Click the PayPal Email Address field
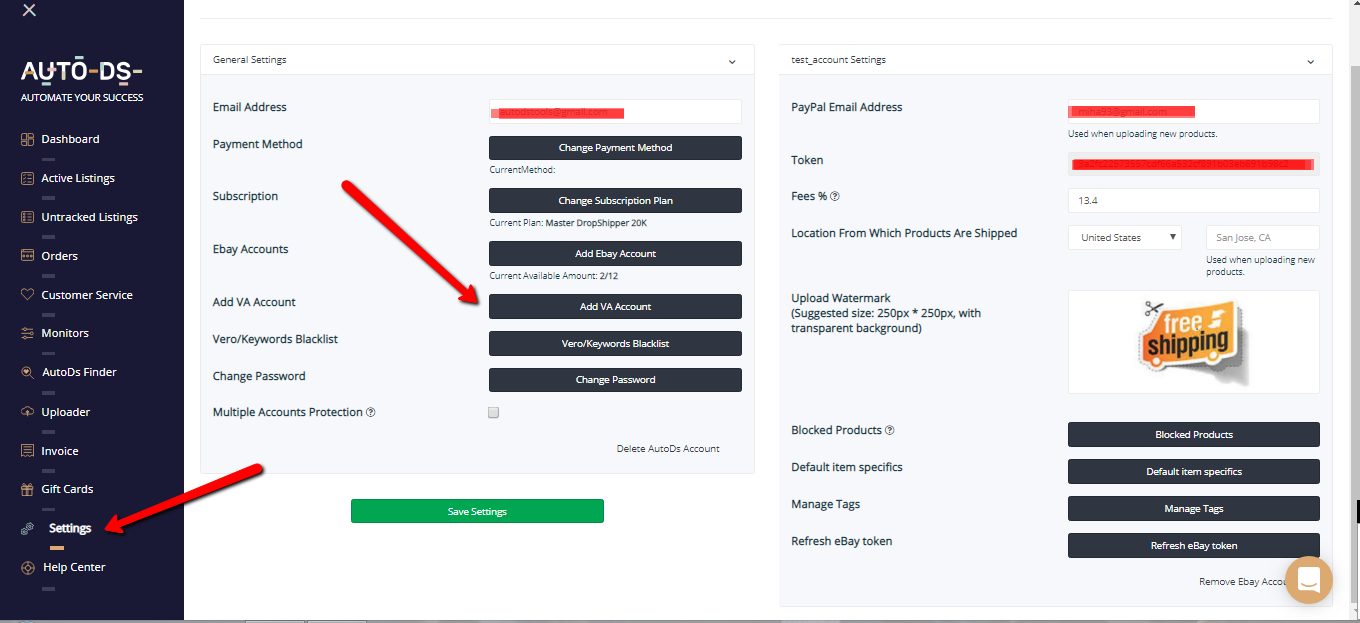 point(1194,112)
